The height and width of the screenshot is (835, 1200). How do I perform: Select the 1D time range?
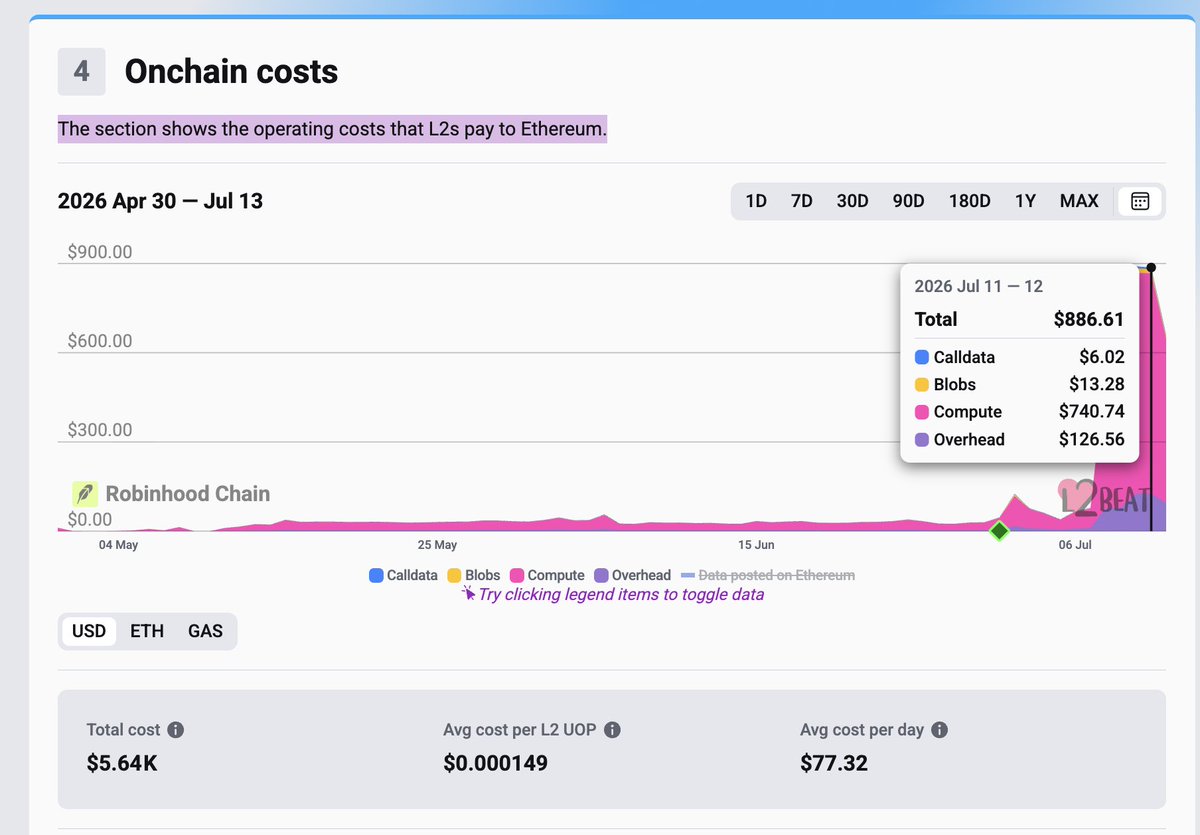tap(756, 201)
